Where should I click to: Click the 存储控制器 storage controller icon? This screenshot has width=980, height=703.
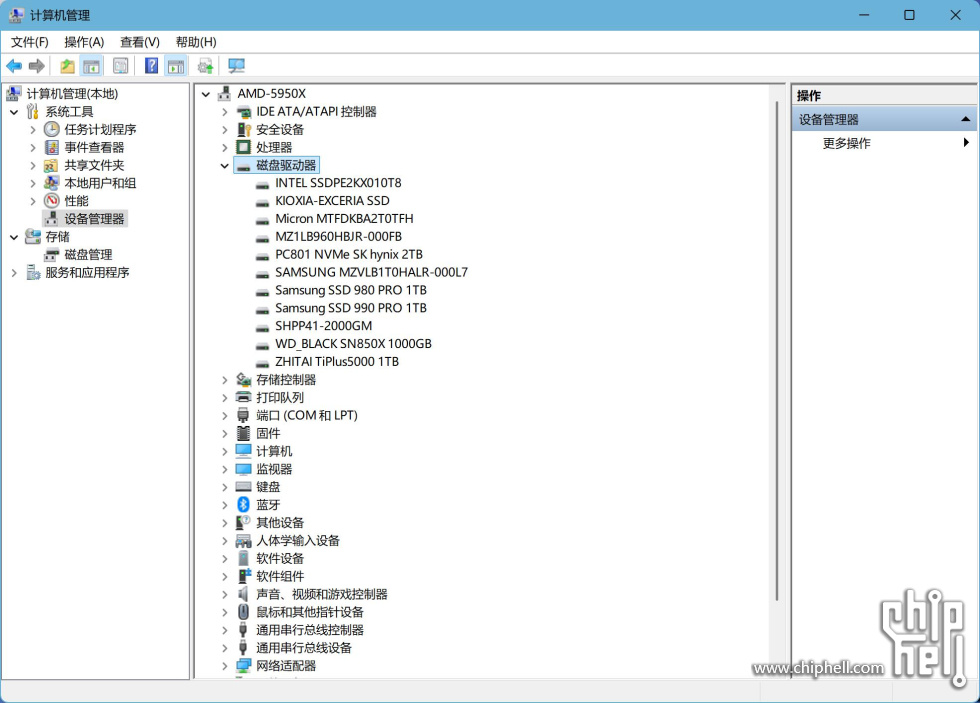(x=243, y=379)
